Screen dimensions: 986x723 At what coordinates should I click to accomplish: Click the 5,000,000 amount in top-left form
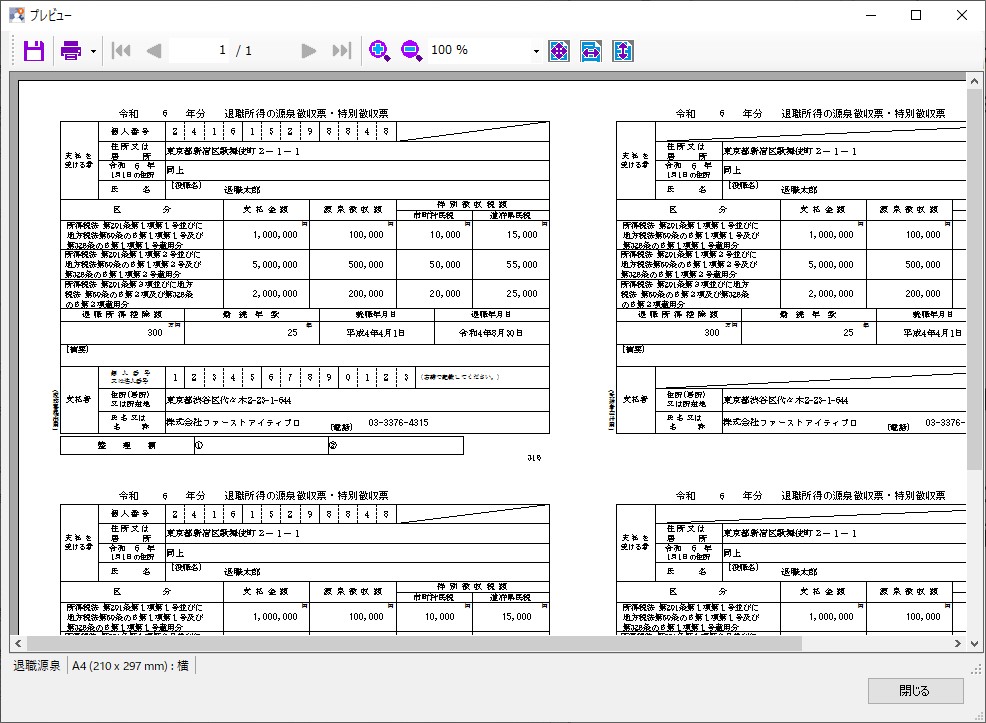[x=275, y=265]
